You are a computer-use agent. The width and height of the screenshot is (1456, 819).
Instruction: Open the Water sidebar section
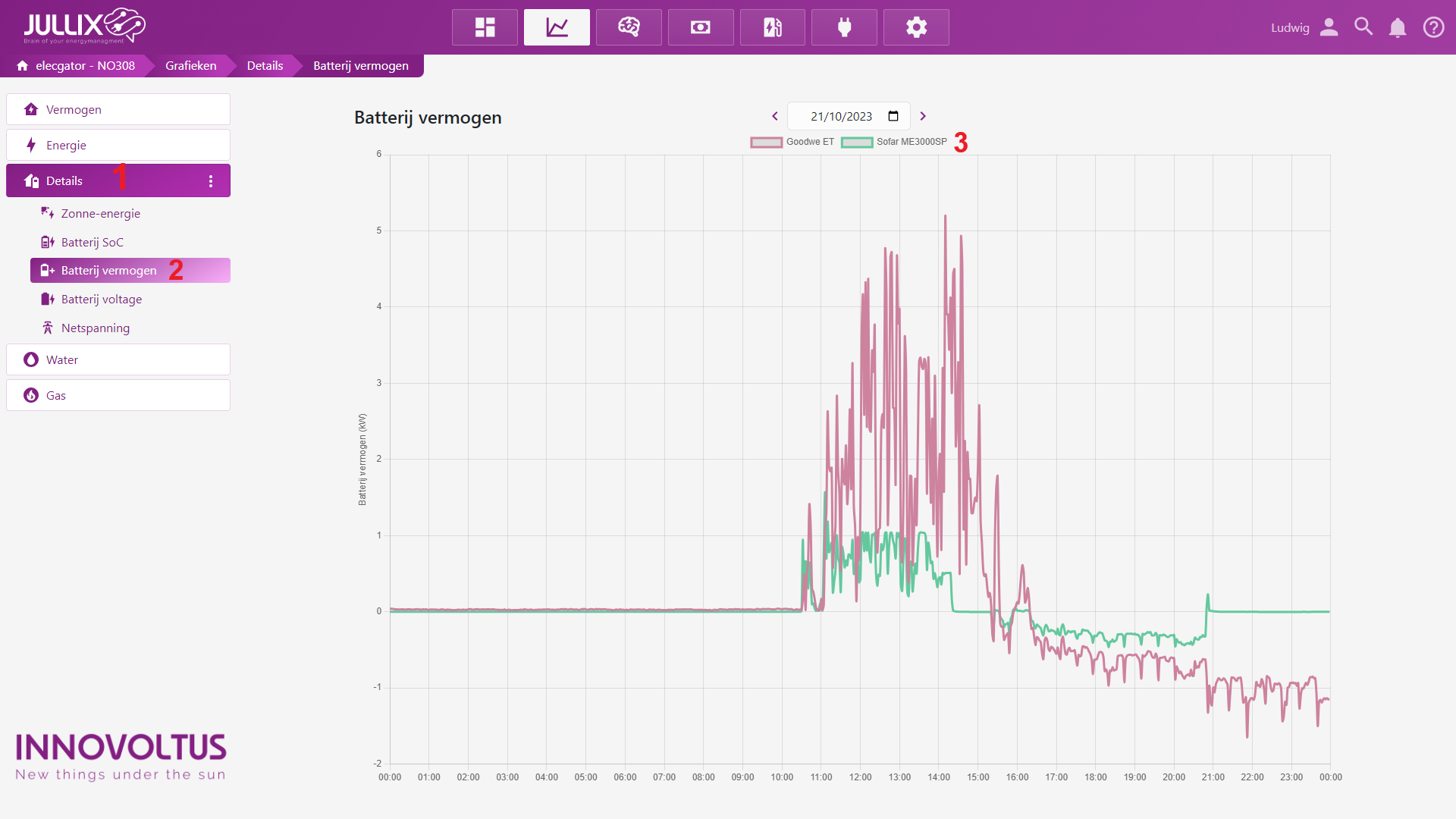coord(62,359)
